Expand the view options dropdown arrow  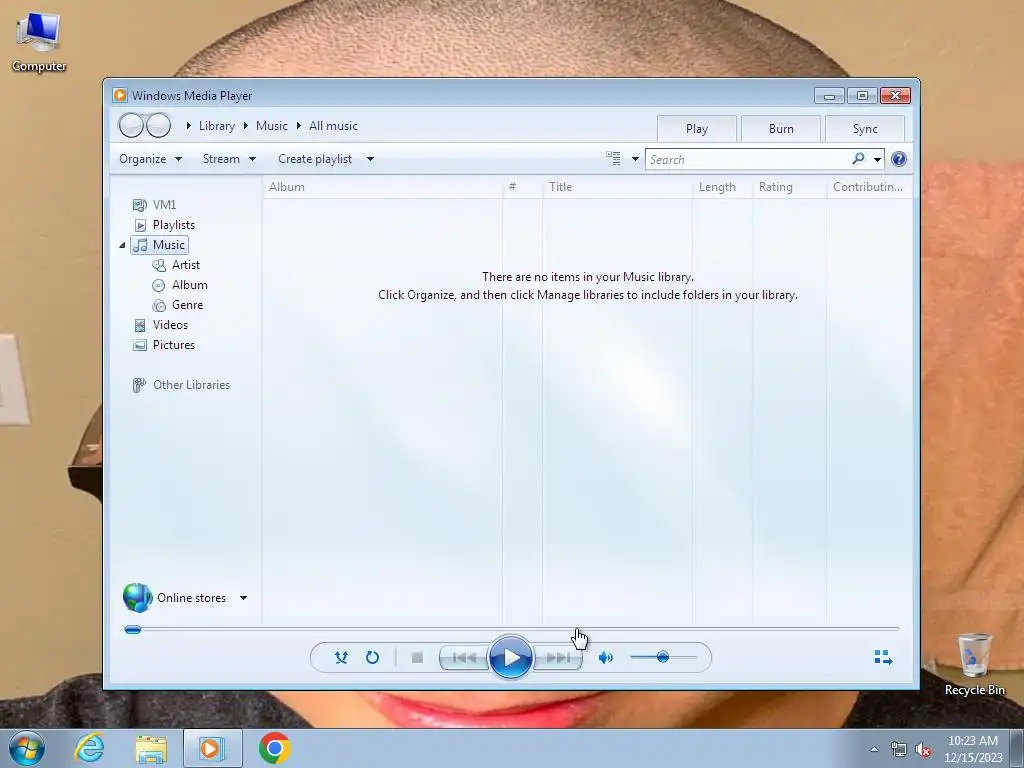(635, 159)
